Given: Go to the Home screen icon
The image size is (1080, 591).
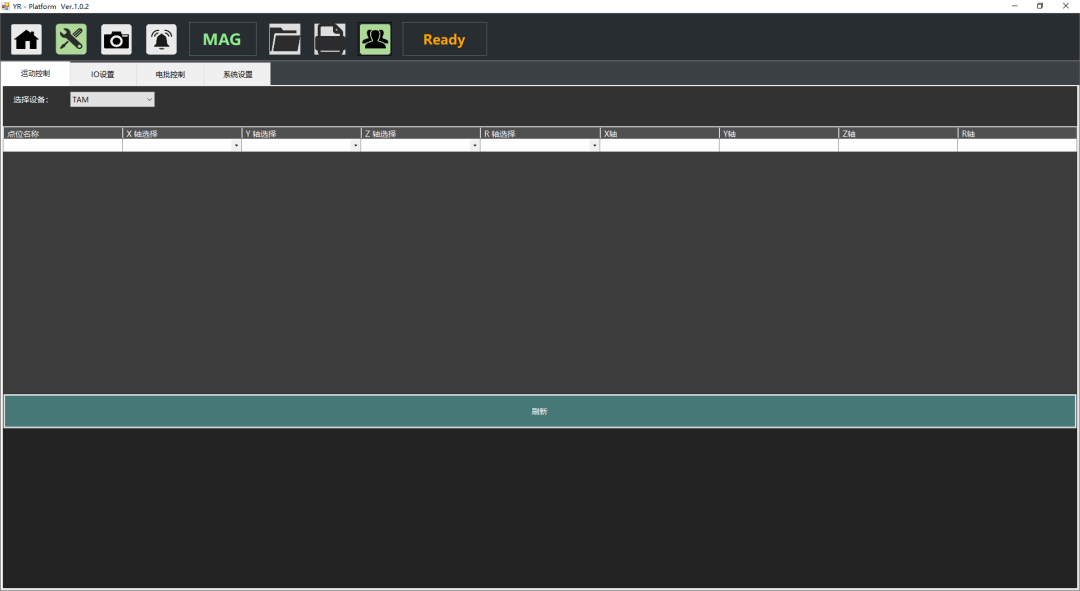Looking at the screenshot, I should tap(26, 39).
